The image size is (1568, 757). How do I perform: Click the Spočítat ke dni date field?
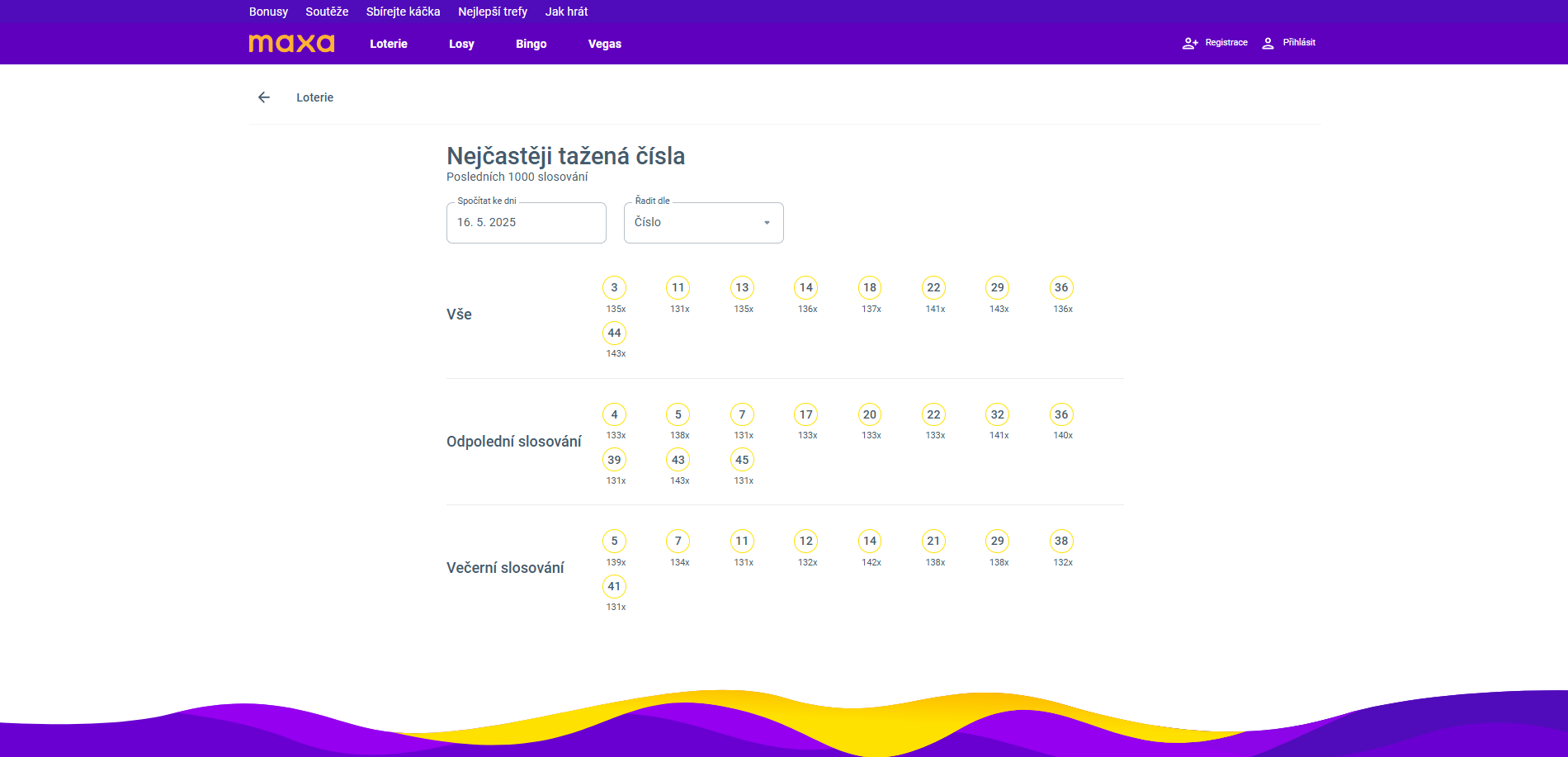527,223
